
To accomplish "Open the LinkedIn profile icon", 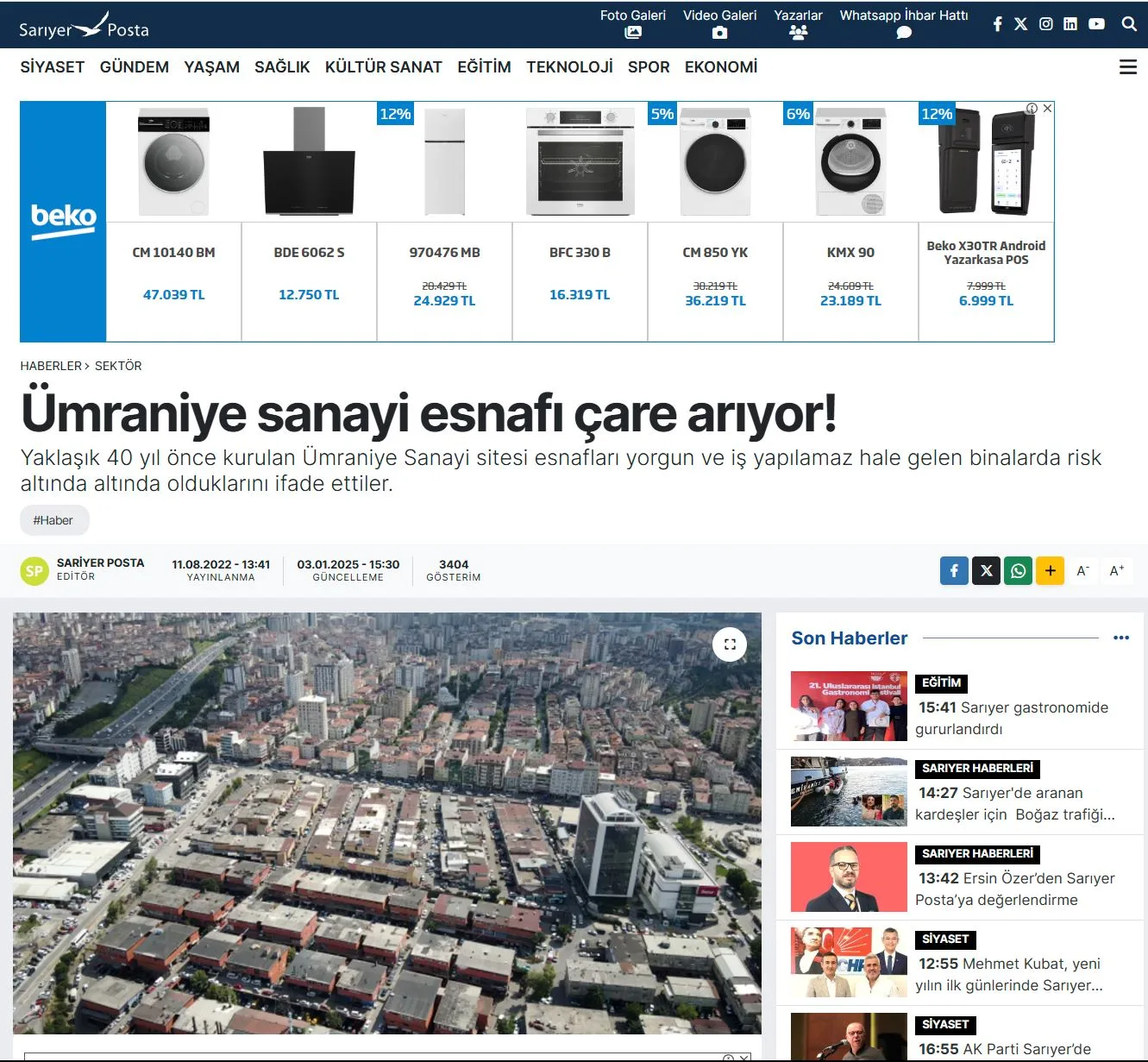I will [1070, 23].
